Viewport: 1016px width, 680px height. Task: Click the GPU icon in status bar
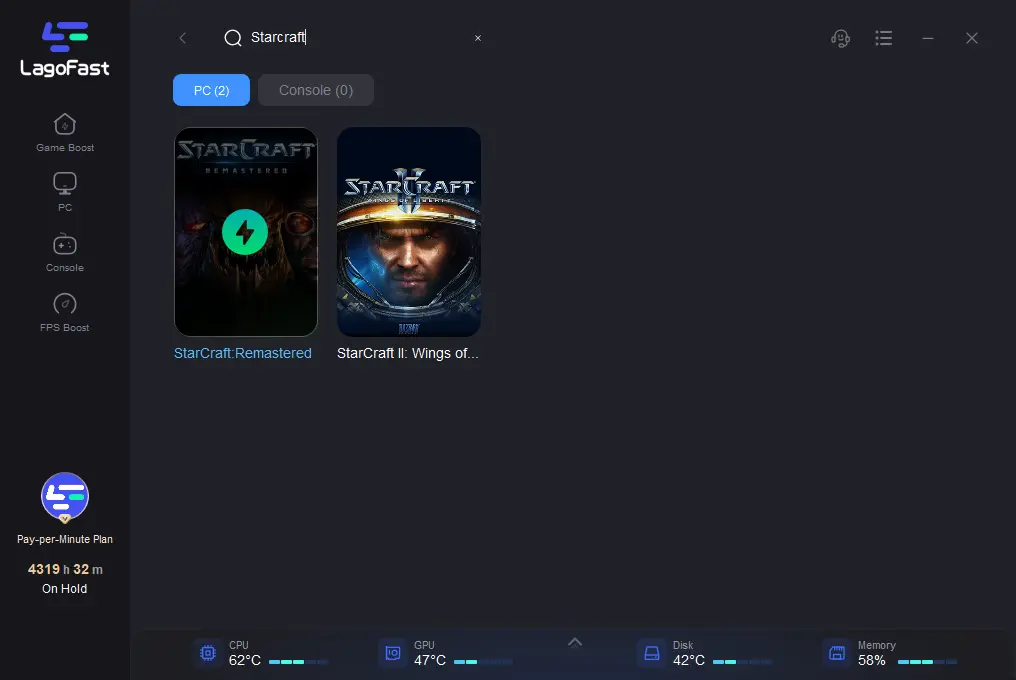(x=393, y=653)
